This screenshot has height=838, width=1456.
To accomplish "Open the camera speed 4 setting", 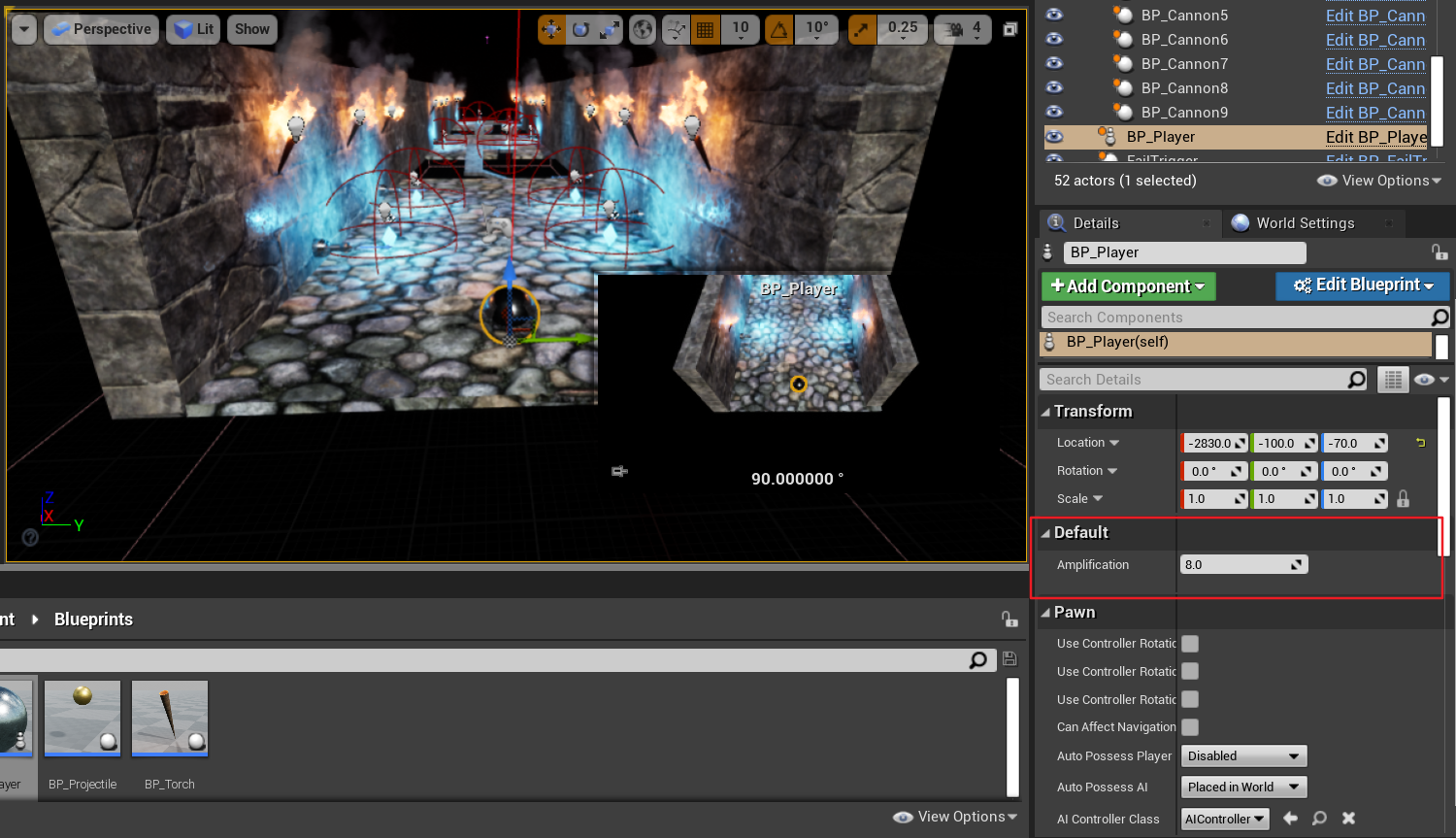I will click(963, 29).
